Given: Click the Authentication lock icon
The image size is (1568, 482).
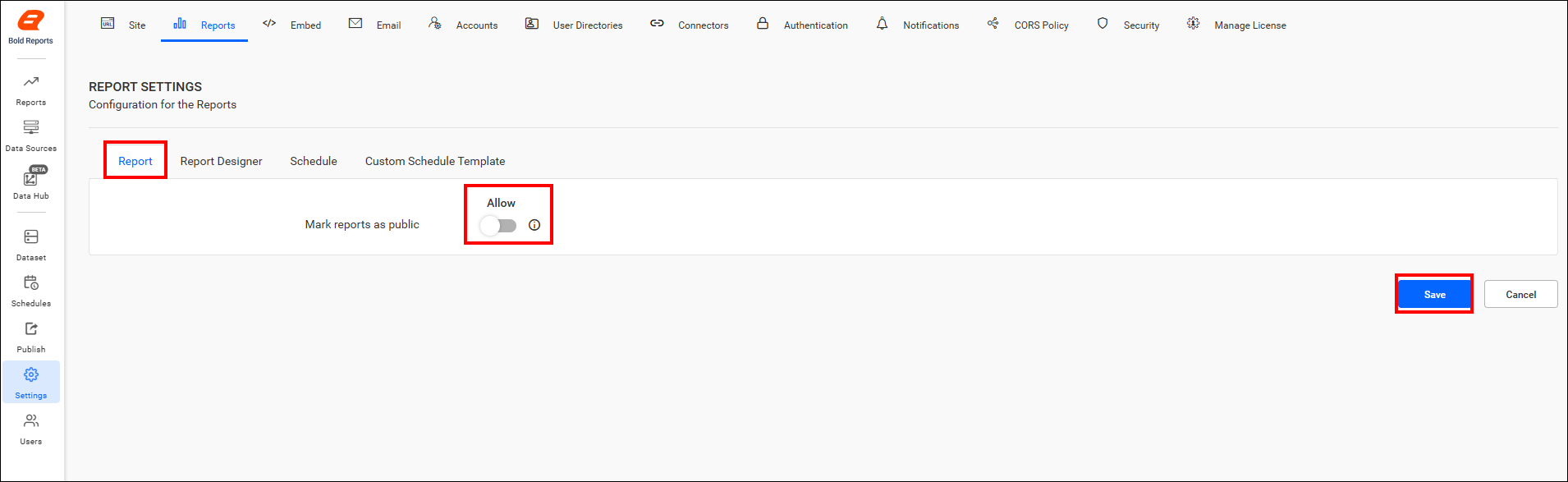Looking at the screenshot, I should coord(763,23).
